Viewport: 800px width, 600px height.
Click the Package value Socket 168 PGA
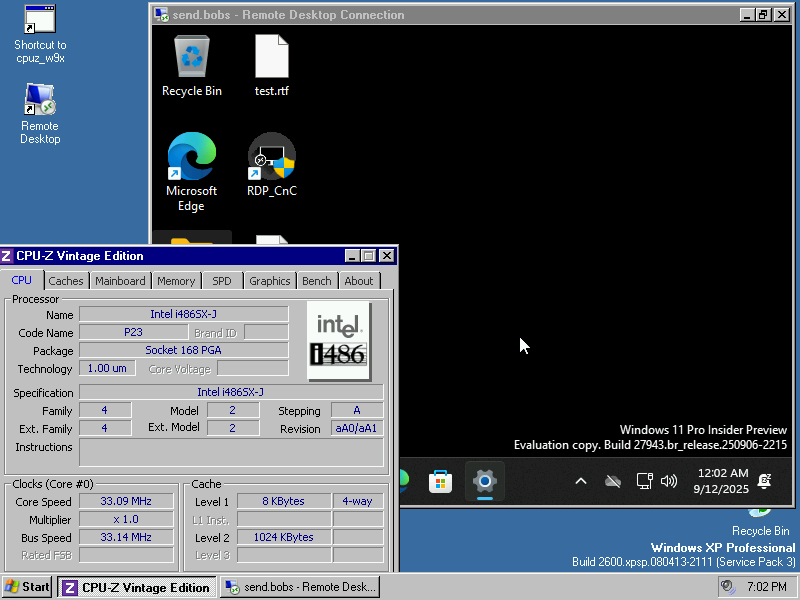pyautogui.click(x=184, y=350)
